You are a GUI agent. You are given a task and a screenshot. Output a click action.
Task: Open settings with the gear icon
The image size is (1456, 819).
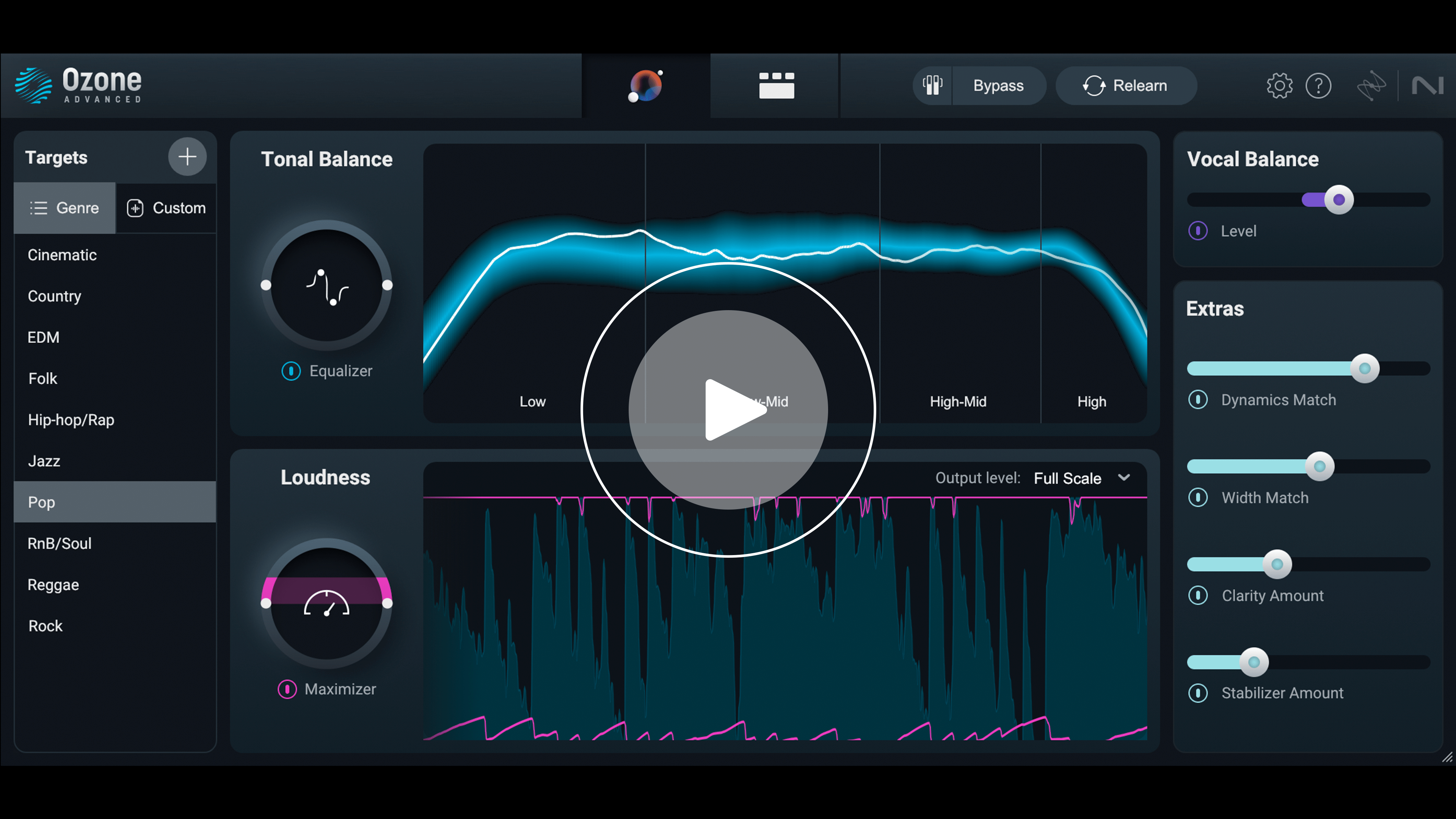(x=1279, y=86)
